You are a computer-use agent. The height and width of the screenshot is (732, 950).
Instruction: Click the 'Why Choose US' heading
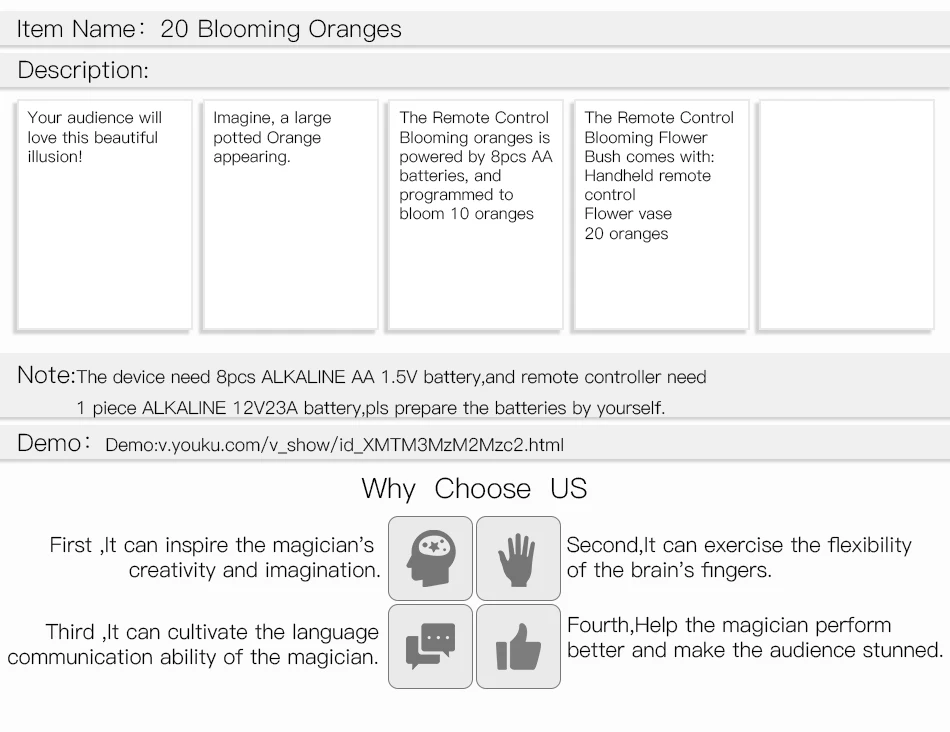[x=474, y=488]
